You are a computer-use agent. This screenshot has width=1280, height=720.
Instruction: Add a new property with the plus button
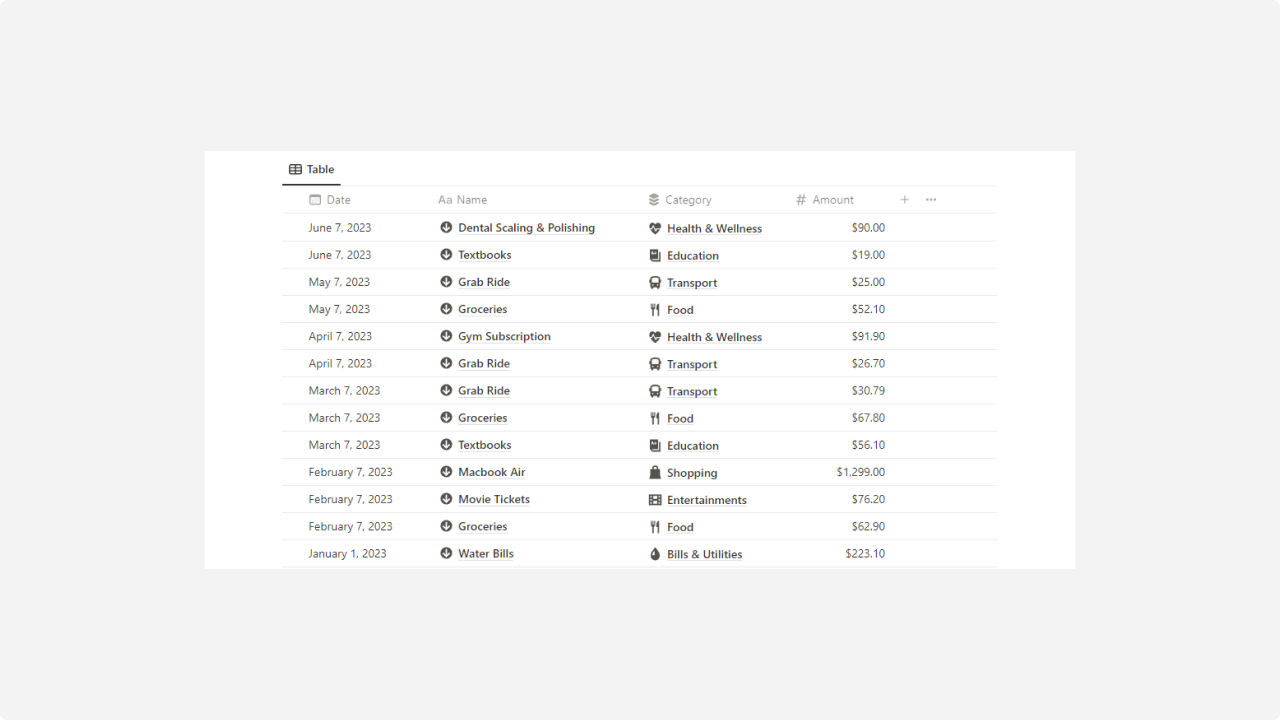pyautogui.click(x=904, y=200)
